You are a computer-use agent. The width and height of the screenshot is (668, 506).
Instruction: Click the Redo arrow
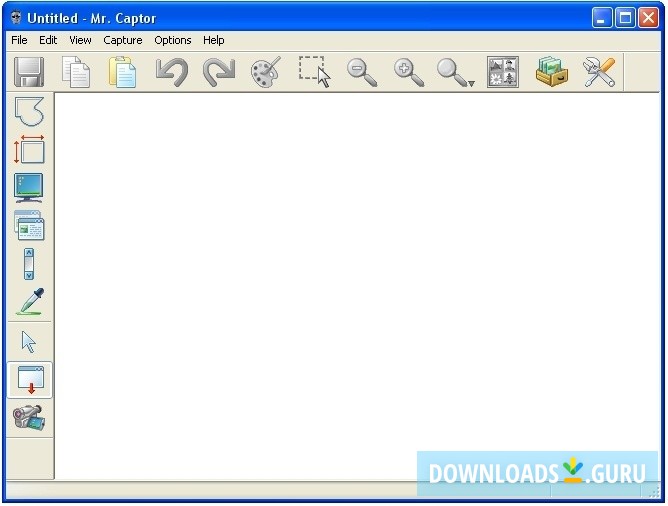(x=219, y=72)
